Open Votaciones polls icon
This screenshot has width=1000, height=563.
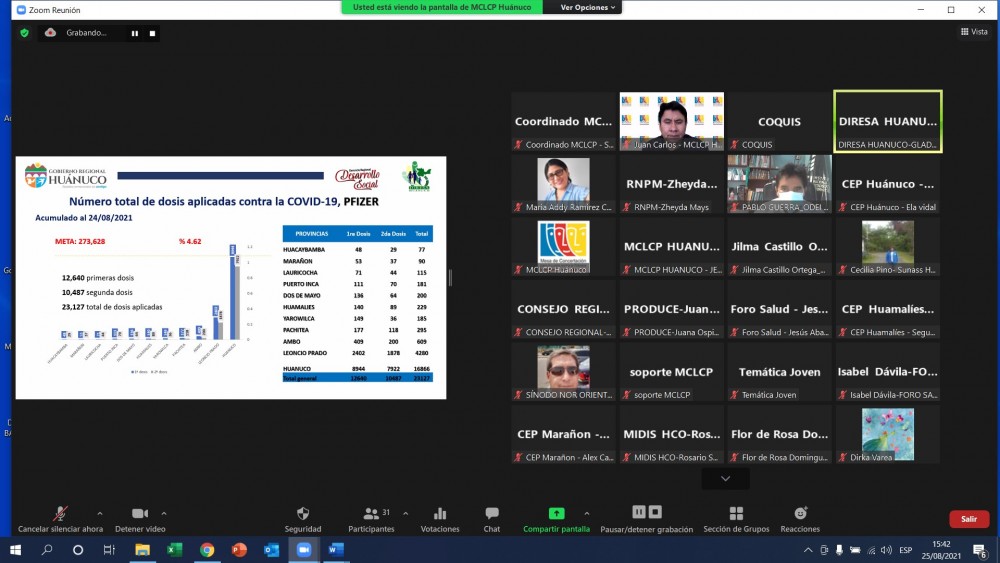pyautogui.click(x=439, y=516)
